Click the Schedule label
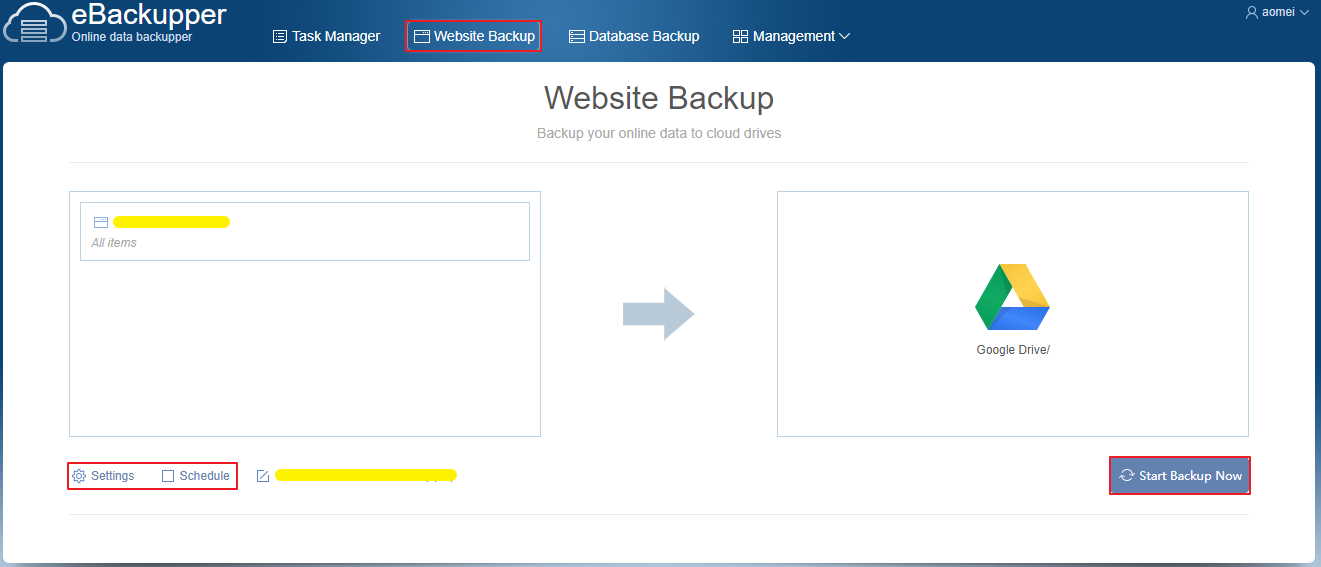 click(204, 476)
